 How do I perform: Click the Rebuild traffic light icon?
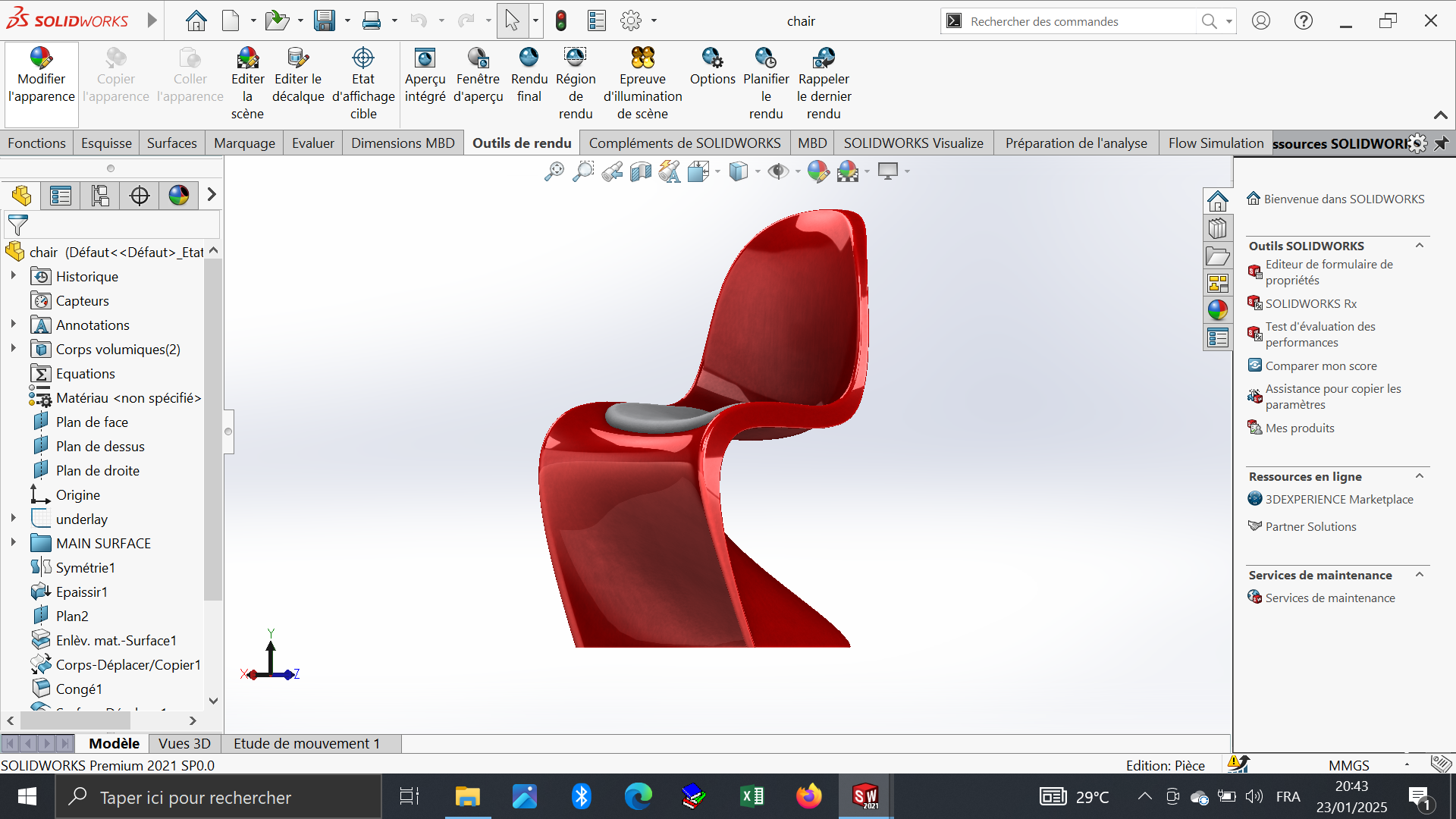pos(561,21)
